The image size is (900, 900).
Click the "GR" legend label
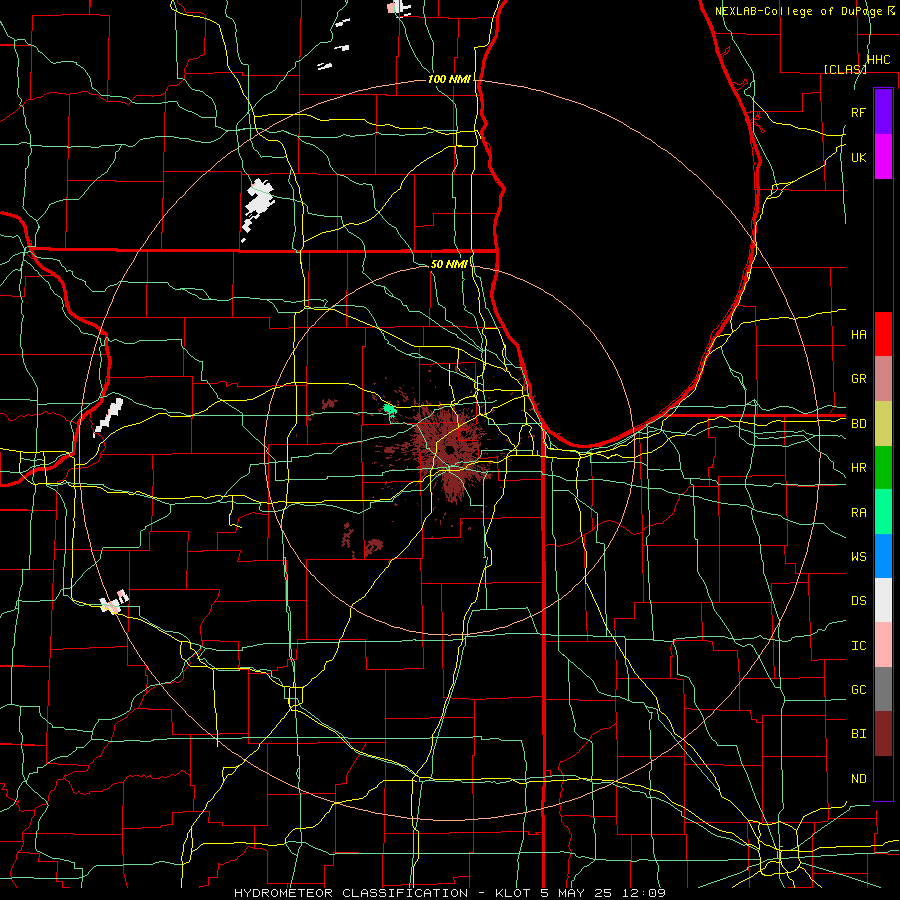[x=858, y=379]
